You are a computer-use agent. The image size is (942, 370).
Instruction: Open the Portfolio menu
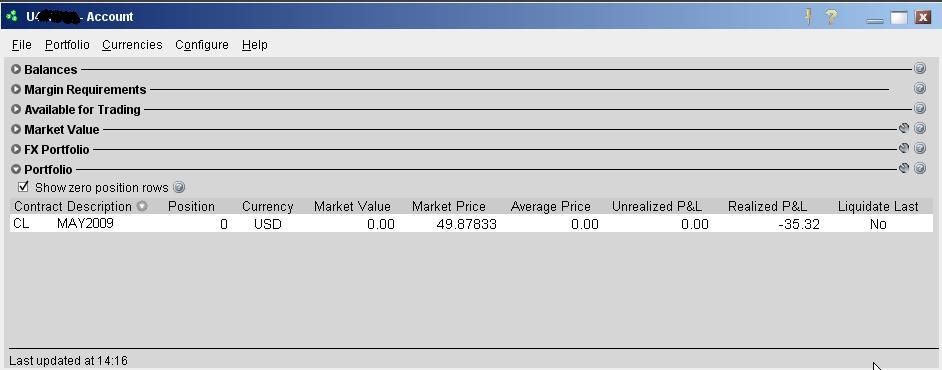67,45
